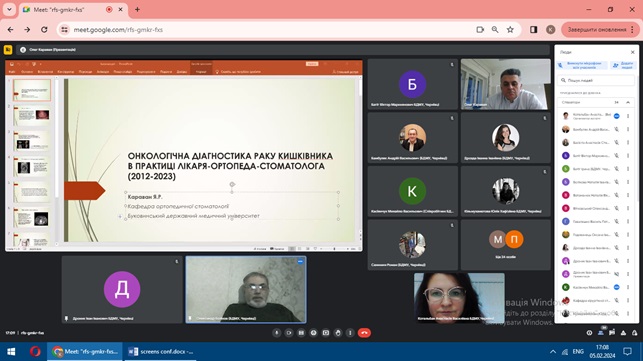Select Олег Караван's video tile

pyautogui.click(x=506, y=84)
